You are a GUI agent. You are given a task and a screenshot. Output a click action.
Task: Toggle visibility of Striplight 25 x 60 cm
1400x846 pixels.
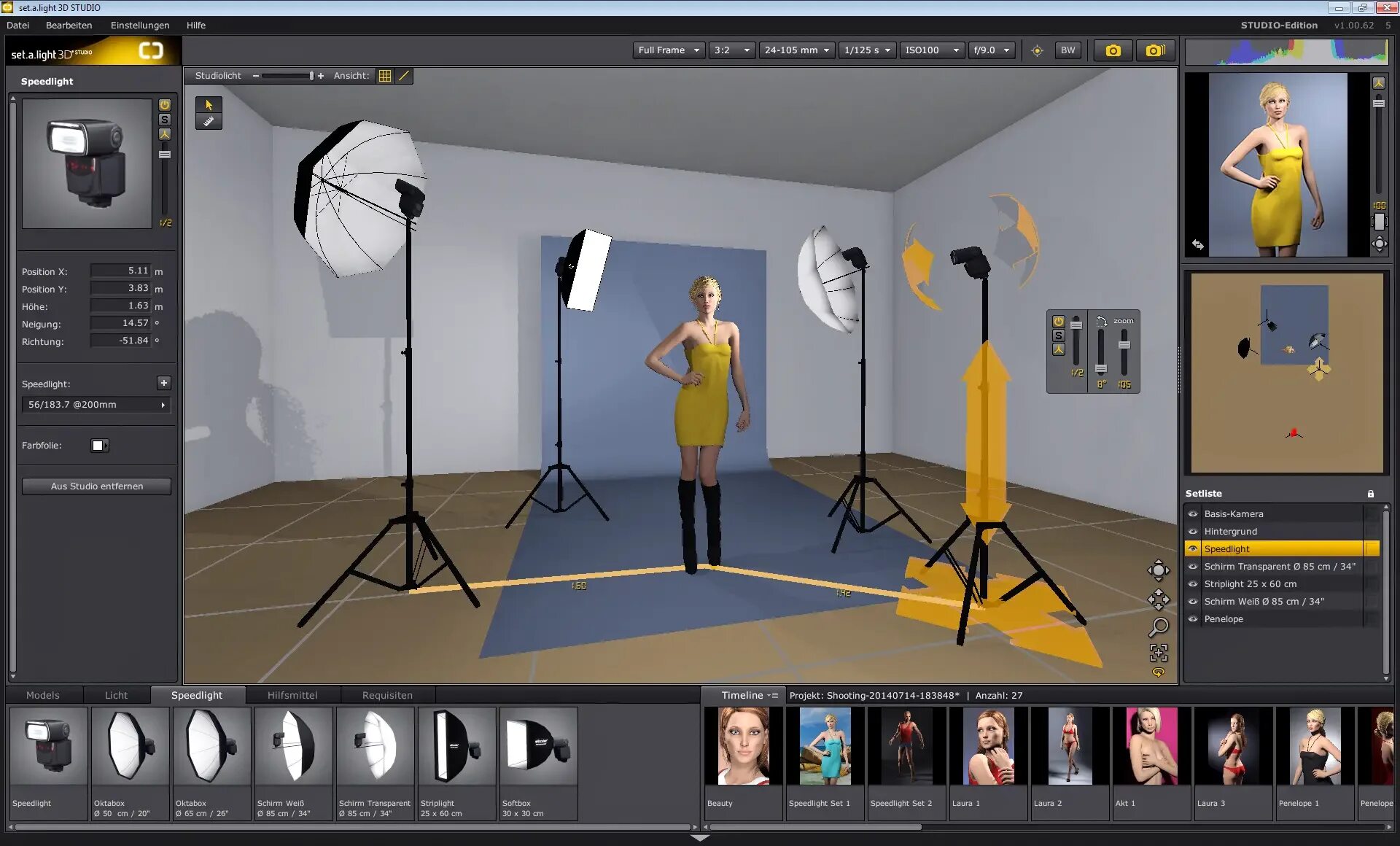pos(1193,584)
